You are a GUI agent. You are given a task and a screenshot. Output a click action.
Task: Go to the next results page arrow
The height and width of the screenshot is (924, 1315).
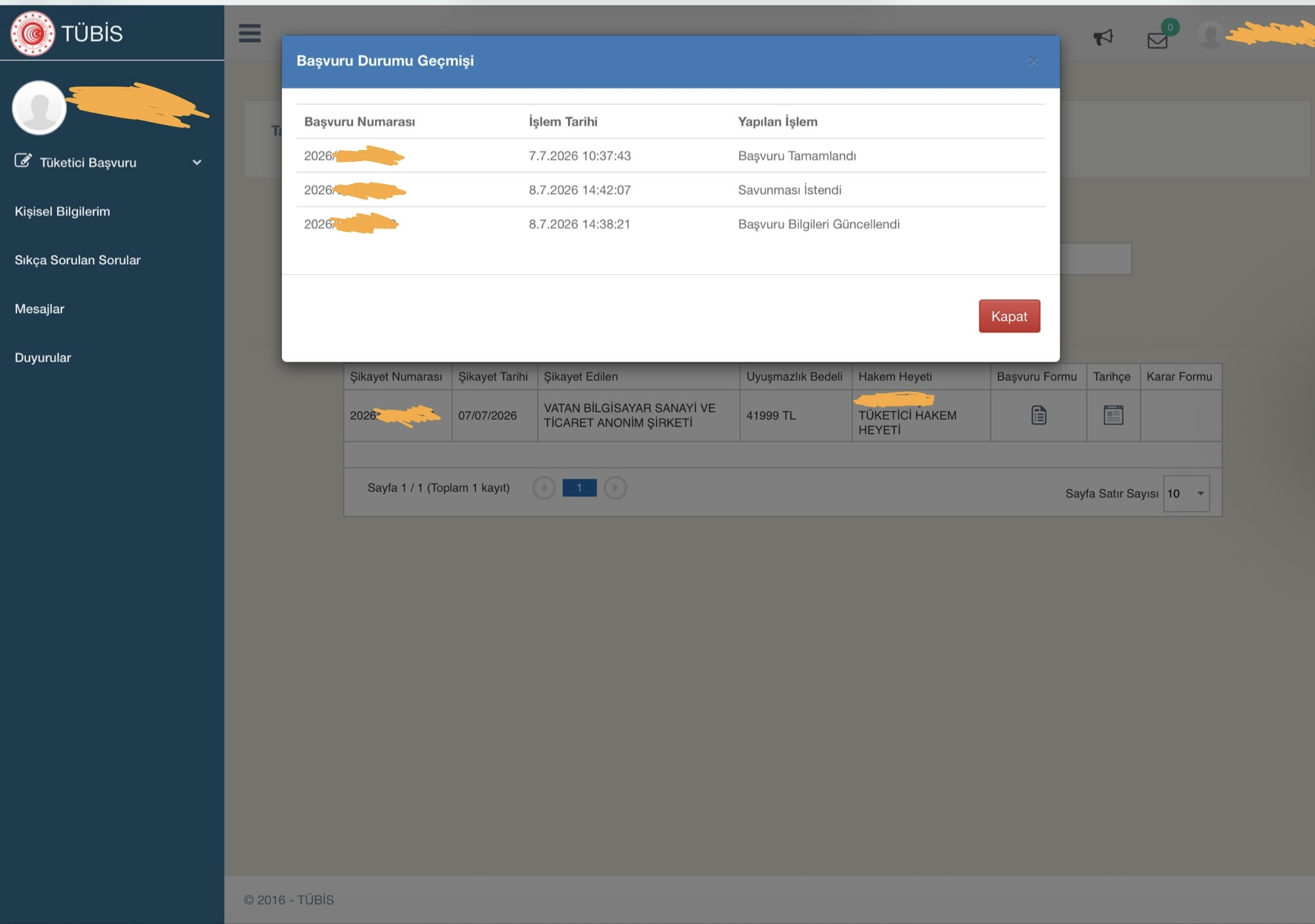615,488
